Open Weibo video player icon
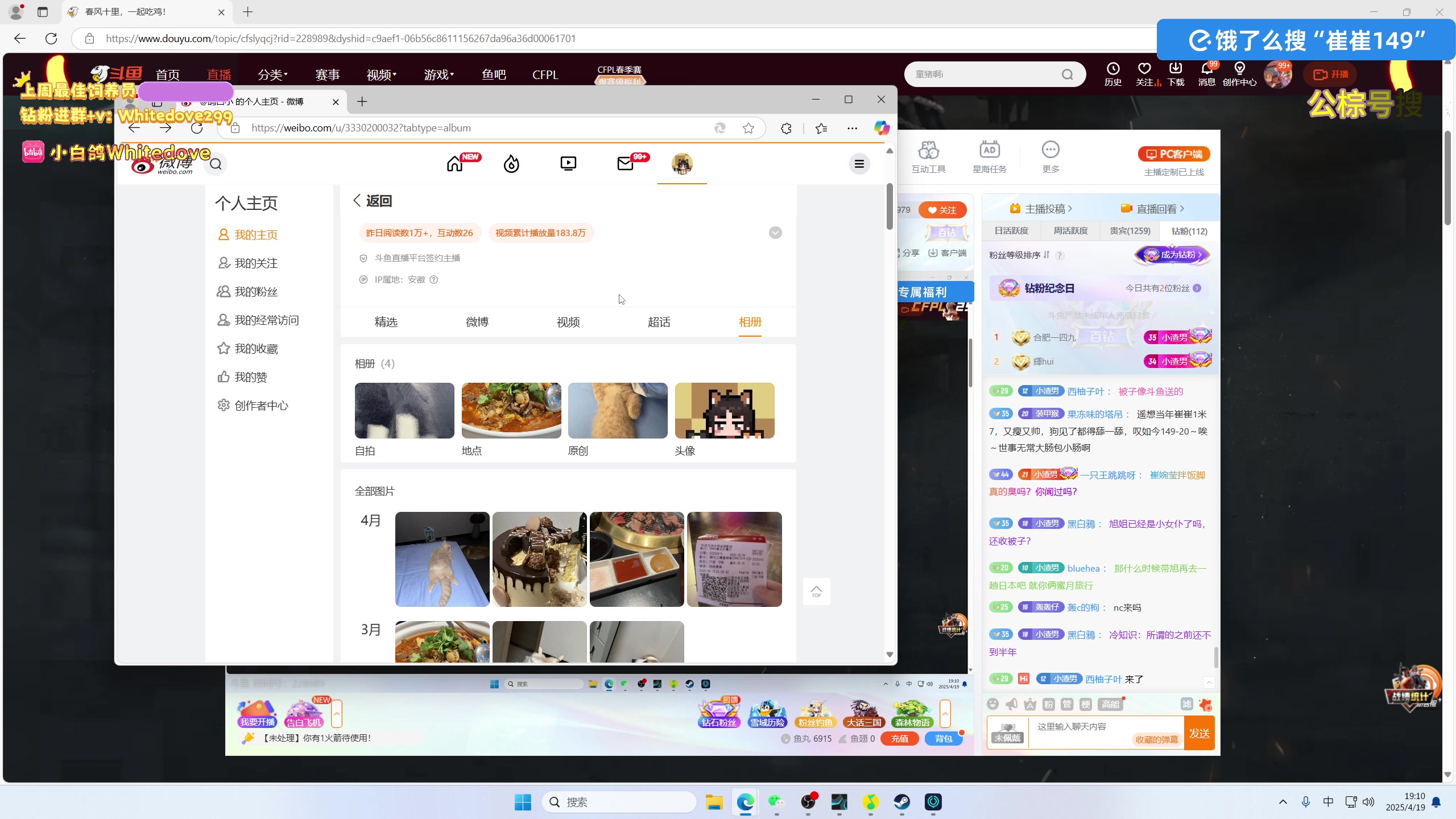 pos(568,164)
